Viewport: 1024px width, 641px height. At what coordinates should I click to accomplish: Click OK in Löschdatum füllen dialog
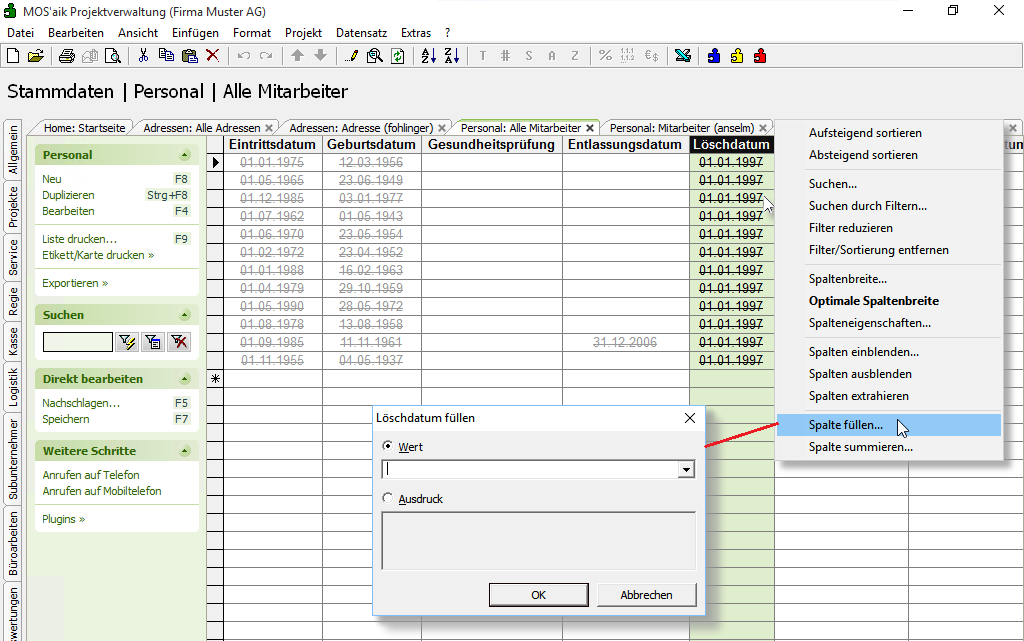(539, 595)
